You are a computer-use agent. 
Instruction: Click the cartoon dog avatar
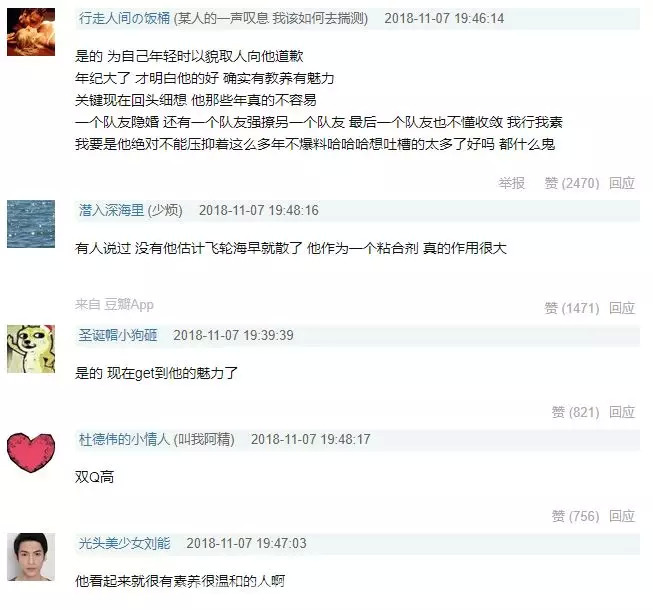31,349
